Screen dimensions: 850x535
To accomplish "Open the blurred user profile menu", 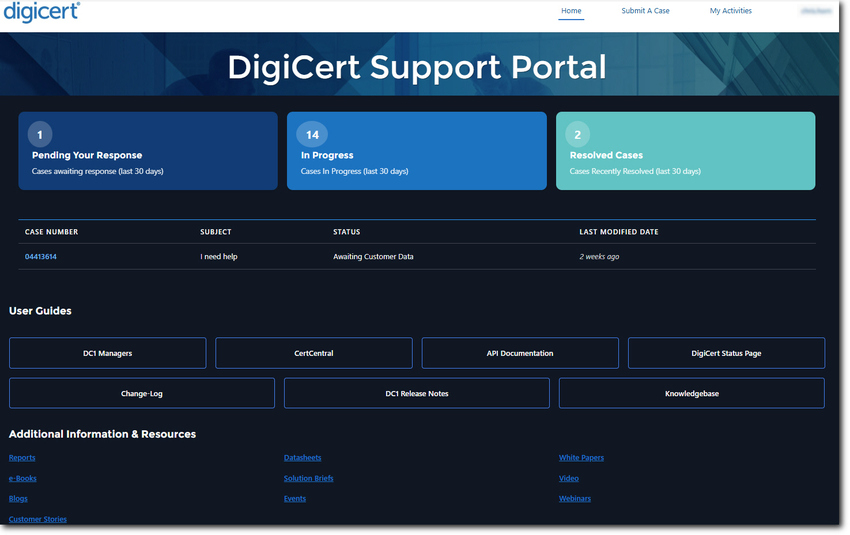I will tap(815, 11).
